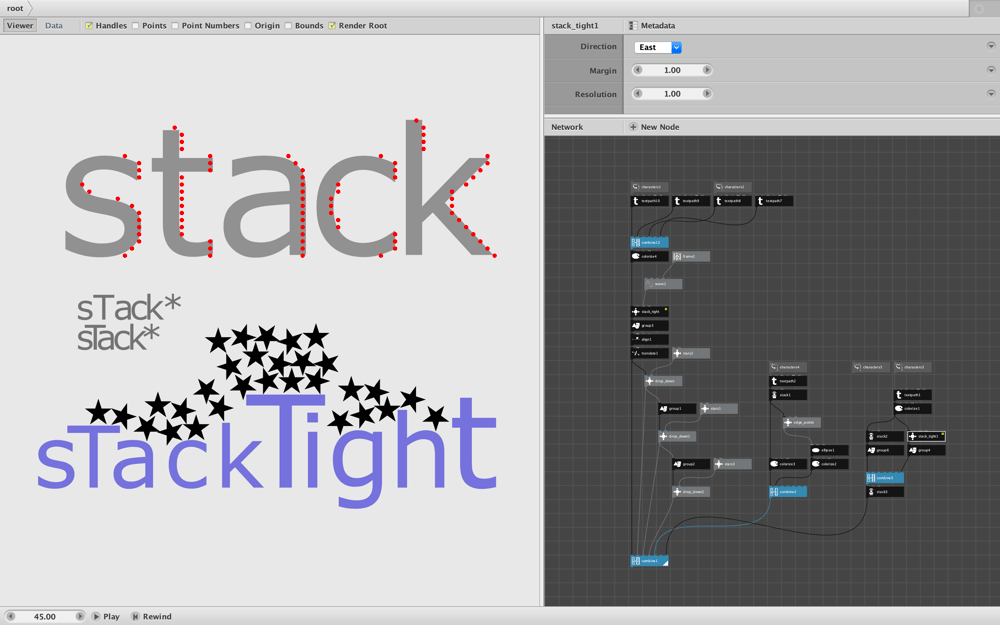Select the drop_down2 node
The image size is (1000, 625).
[691, 492]
